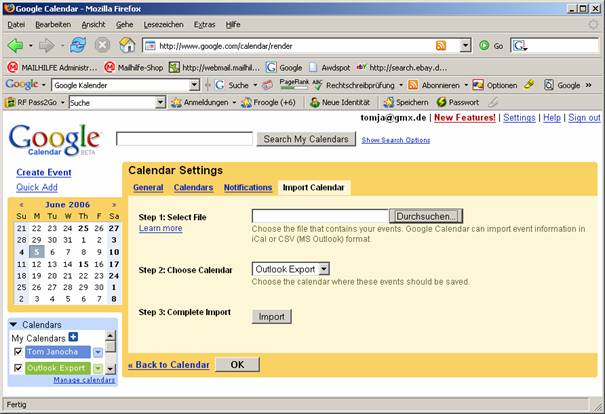Expand the Google toolbar overflow chevron
Image resolution: width=605 pixels, height=414 pixels.
point(588,85)
